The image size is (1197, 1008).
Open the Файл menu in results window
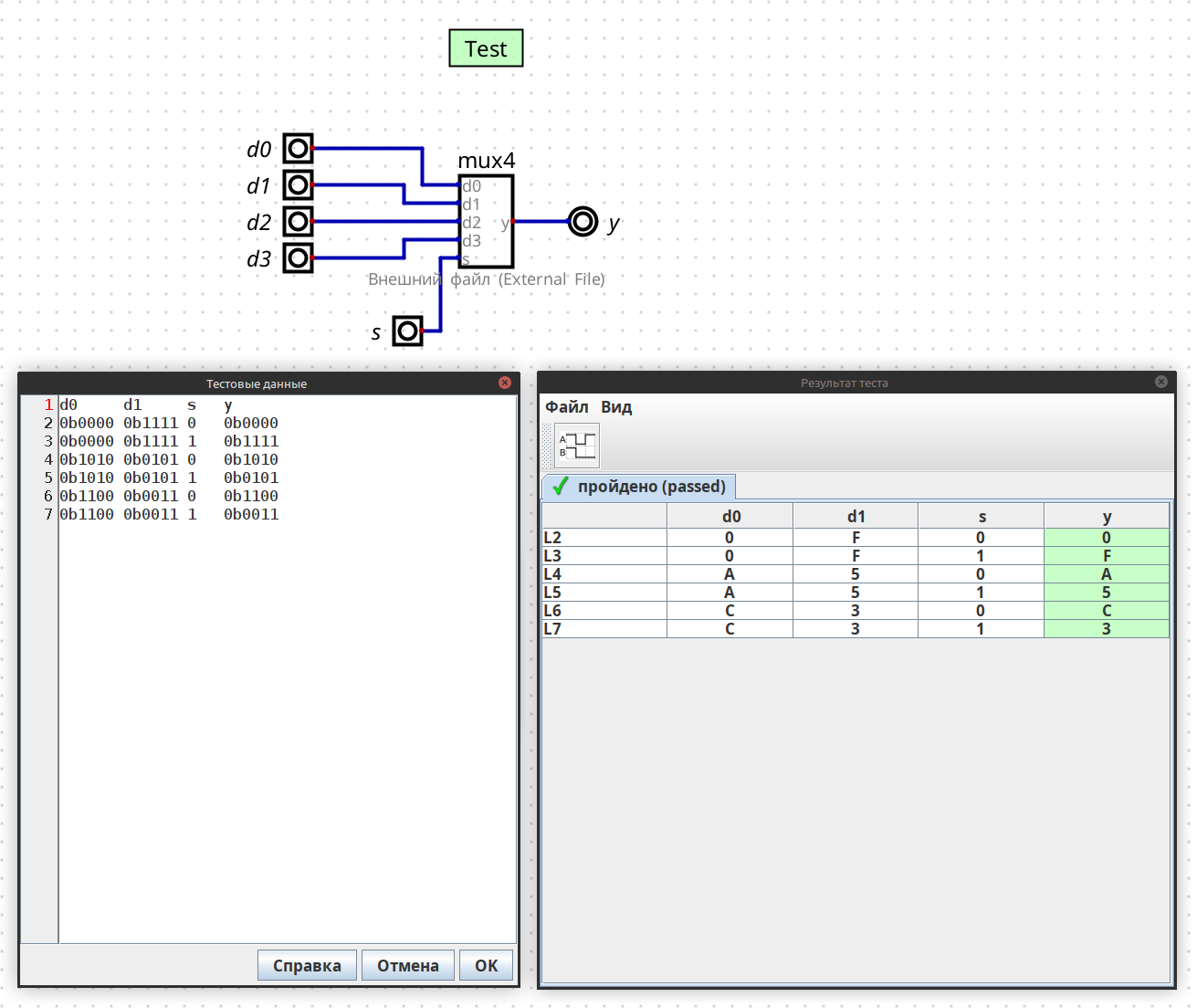(x=567, y=407)
